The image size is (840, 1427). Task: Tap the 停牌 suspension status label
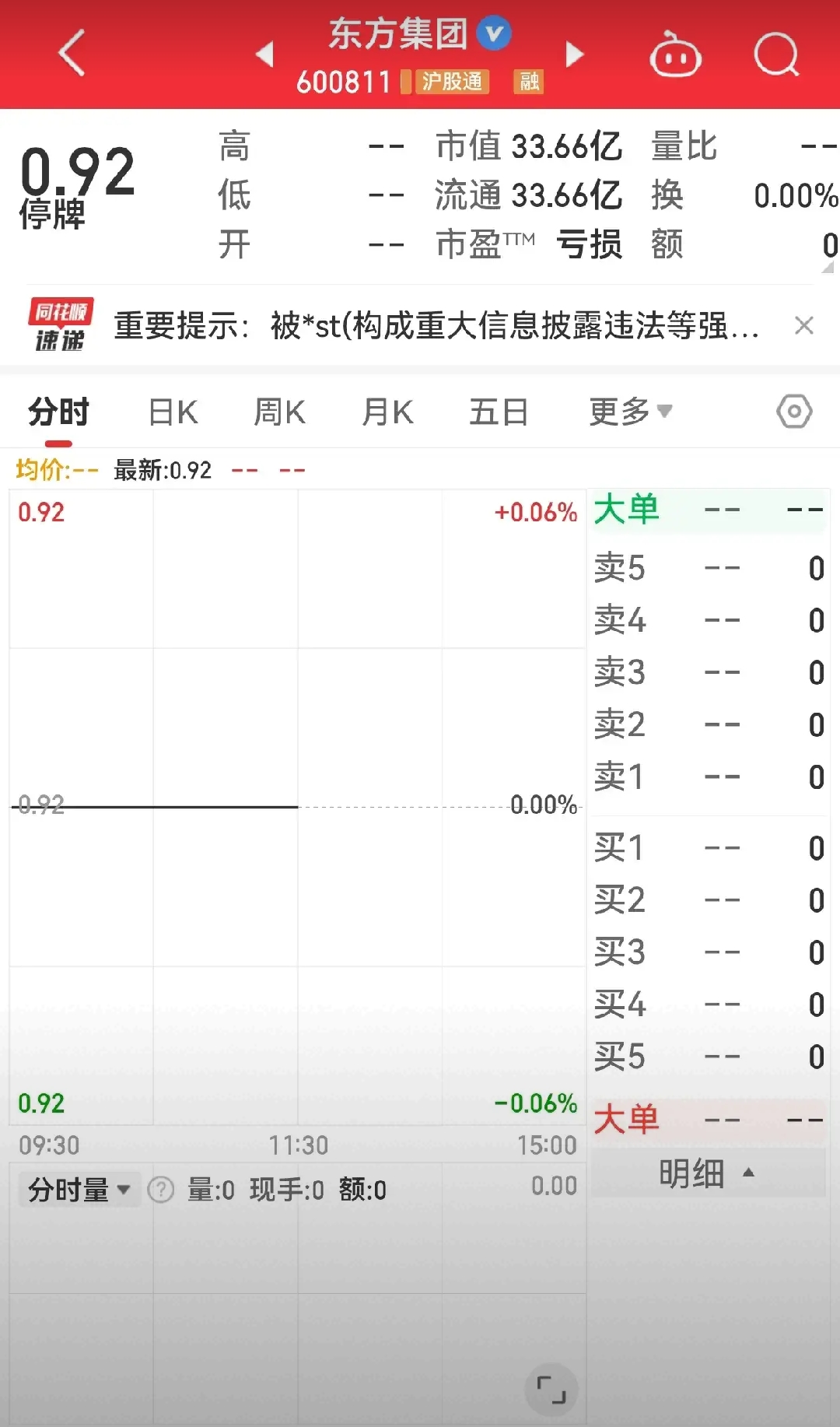52,214
